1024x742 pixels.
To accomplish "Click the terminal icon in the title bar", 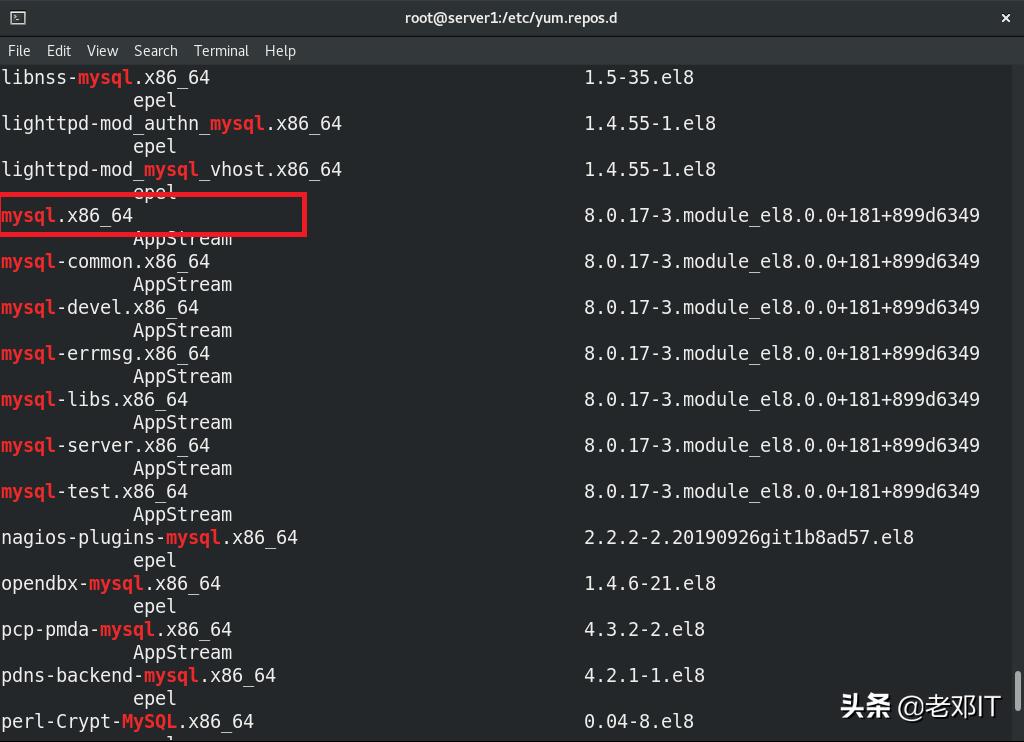I will tap(21, 17).
